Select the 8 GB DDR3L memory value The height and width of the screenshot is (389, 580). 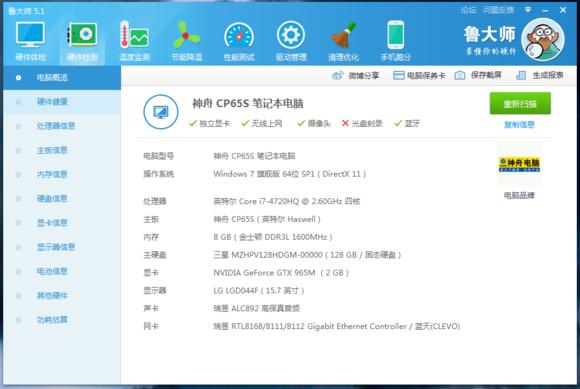tap(273, 237)
